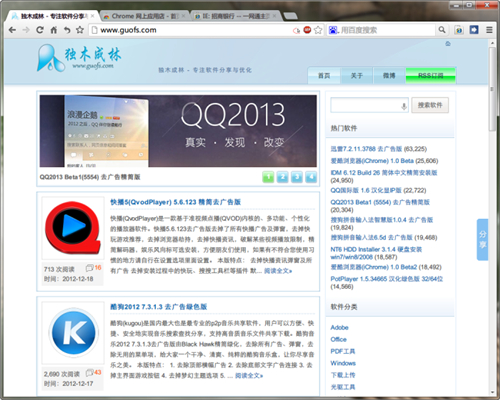Close the 招商银行 tab
Screen dimensions: 500x400
(x=274, y=16)
